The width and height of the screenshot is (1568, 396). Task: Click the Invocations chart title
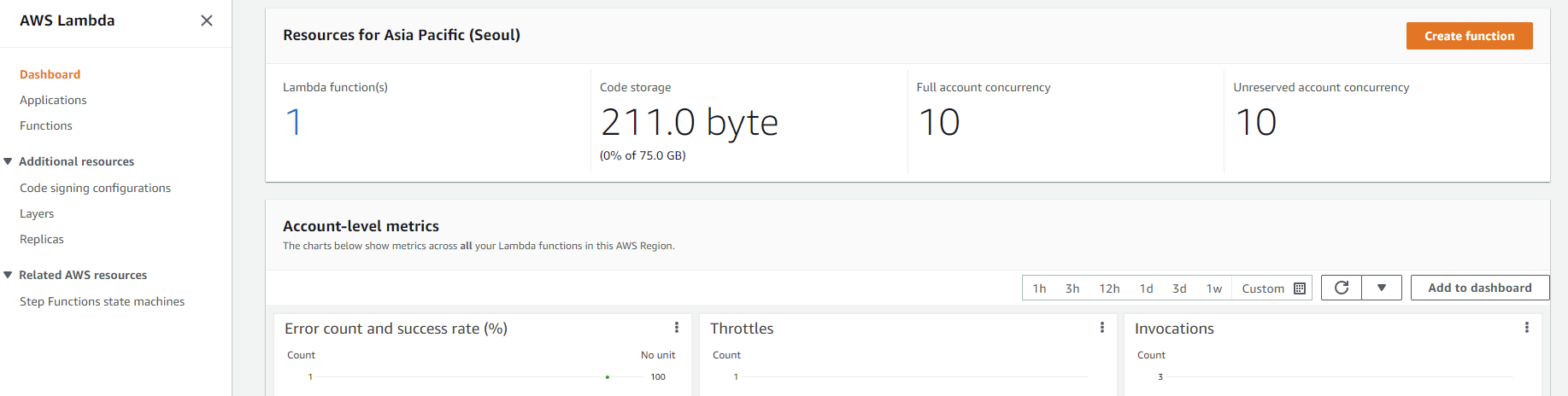point(1174,329)
